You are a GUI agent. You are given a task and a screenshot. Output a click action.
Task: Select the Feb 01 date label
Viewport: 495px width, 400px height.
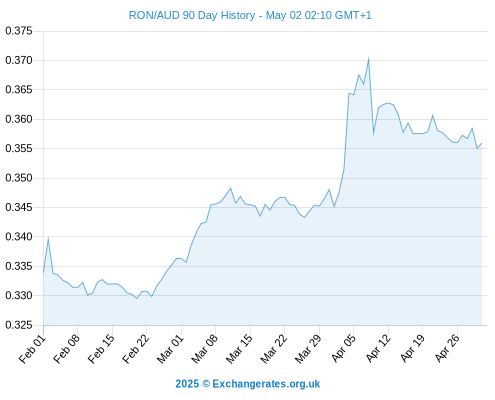(33, 349)
